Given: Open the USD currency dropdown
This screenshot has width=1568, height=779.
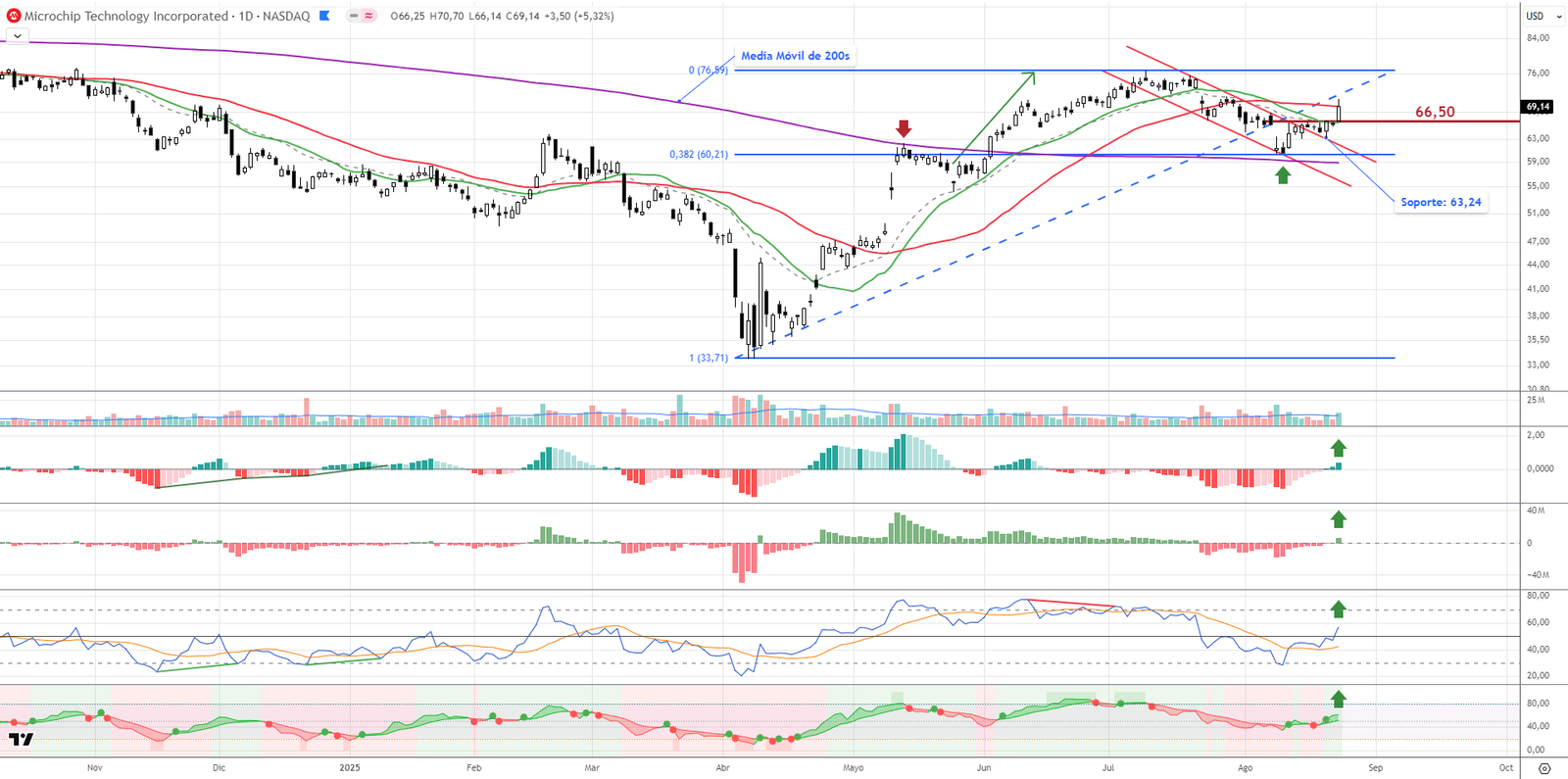Looking at the screenshot, I should pyautogui.click(x=1543, y=16).
